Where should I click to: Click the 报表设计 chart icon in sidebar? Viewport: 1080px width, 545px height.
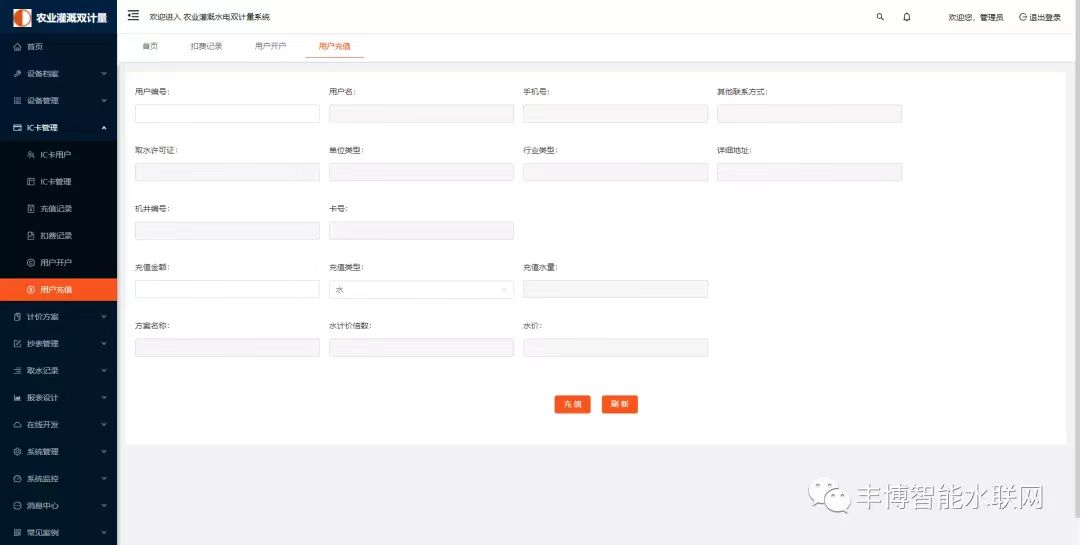click(x=17, y=398)
